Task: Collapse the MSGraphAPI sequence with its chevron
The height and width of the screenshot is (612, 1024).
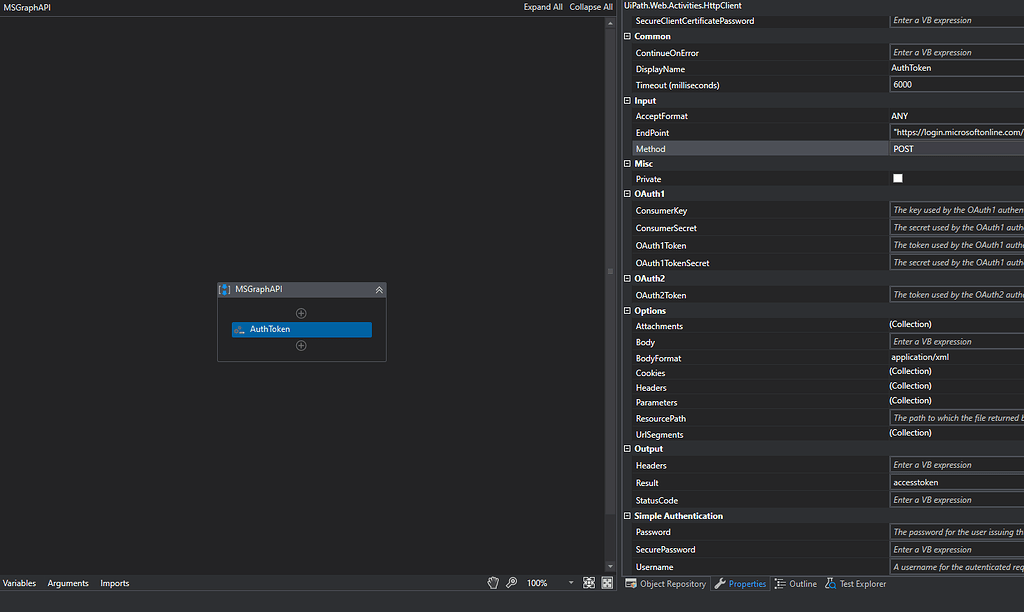Action: click(379, 289)
